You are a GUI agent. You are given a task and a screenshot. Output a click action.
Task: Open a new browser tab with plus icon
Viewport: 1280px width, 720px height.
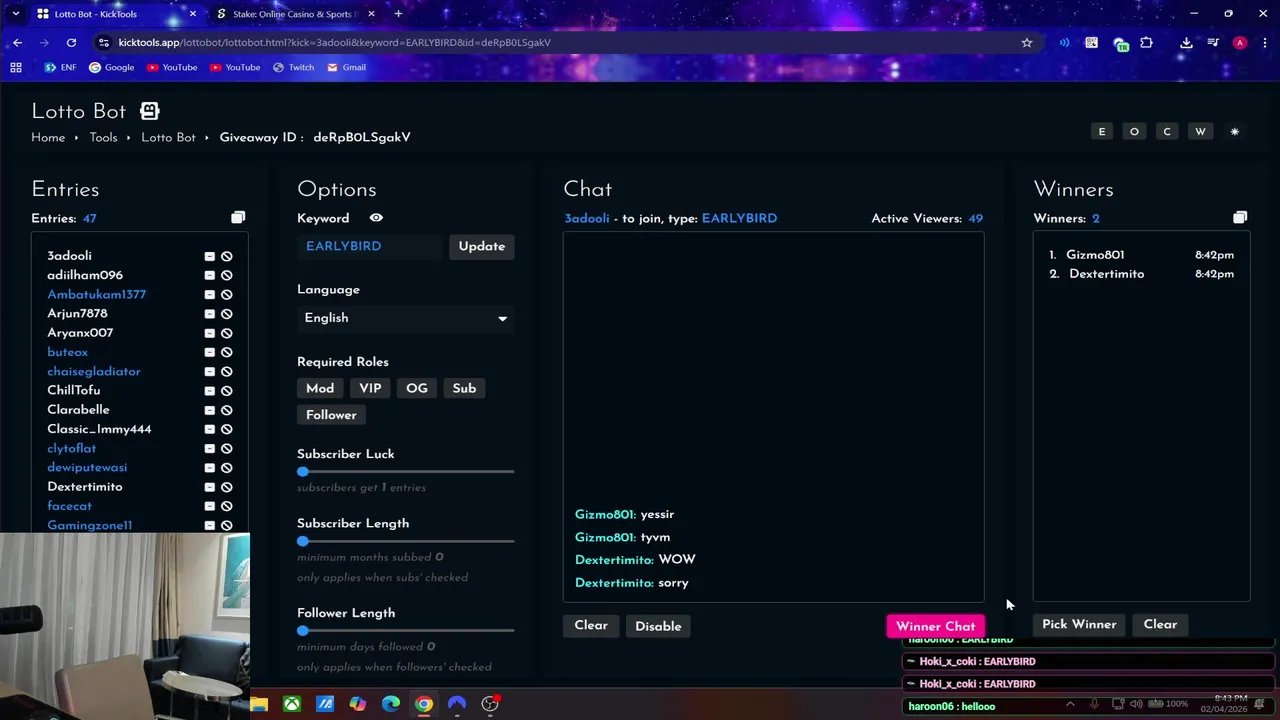[x=398, y=14]
